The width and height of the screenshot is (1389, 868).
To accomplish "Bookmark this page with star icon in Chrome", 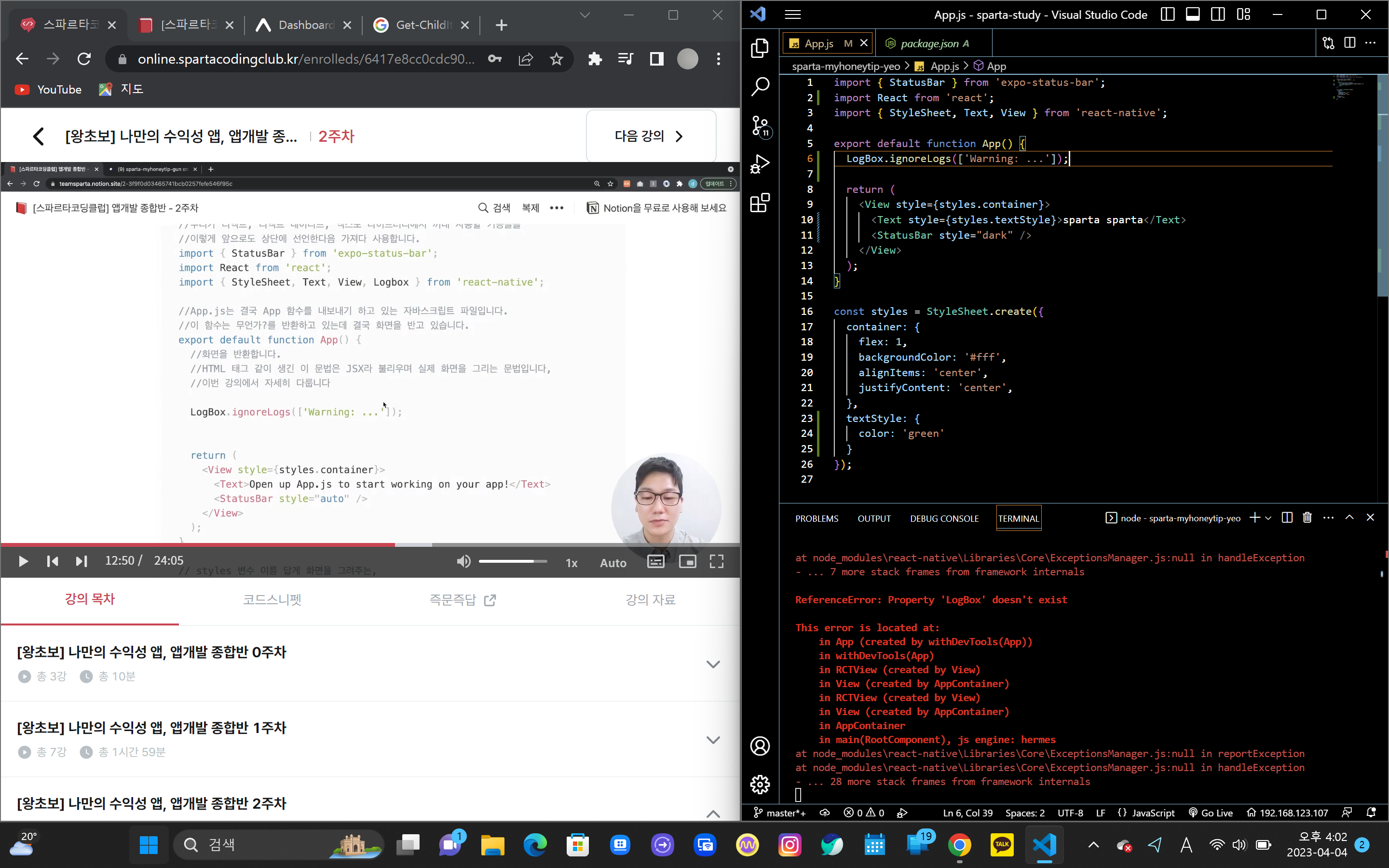I will 556,59.
